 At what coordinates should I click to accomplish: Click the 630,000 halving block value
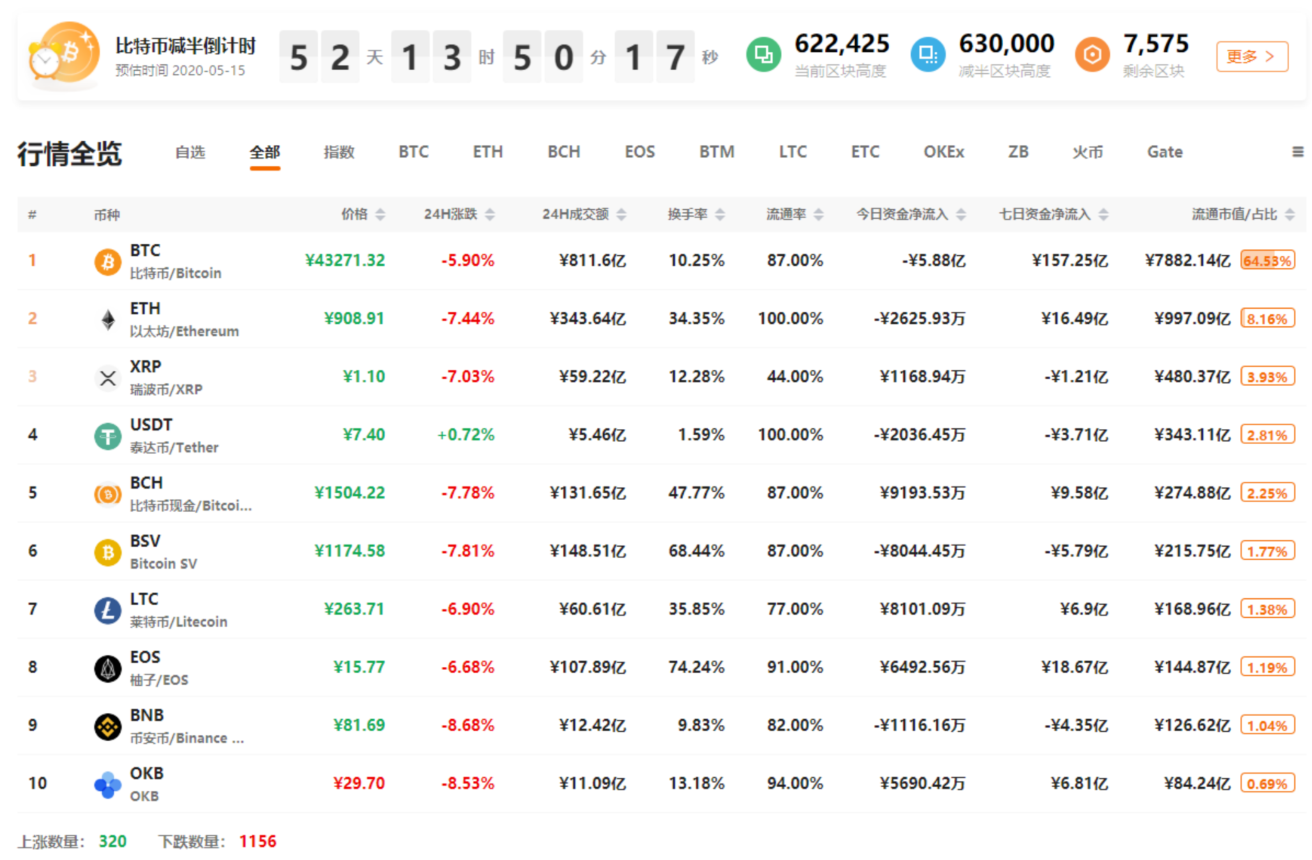(x=1007, y=44)
